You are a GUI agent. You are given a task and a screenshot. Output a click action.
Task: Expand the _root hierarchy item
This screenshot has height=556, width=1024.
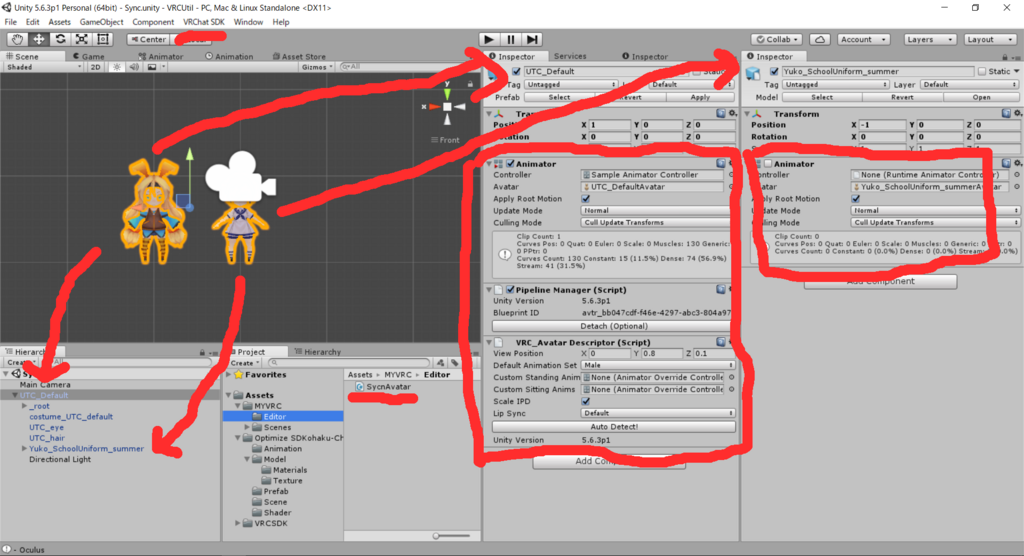tap(24, 406)
